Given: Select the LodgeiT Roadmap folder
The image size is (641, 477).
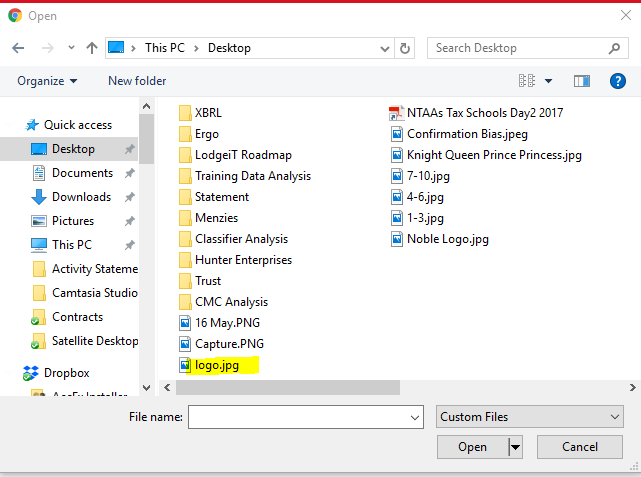Looking at the screenshot, I should (x=235, y=155).
